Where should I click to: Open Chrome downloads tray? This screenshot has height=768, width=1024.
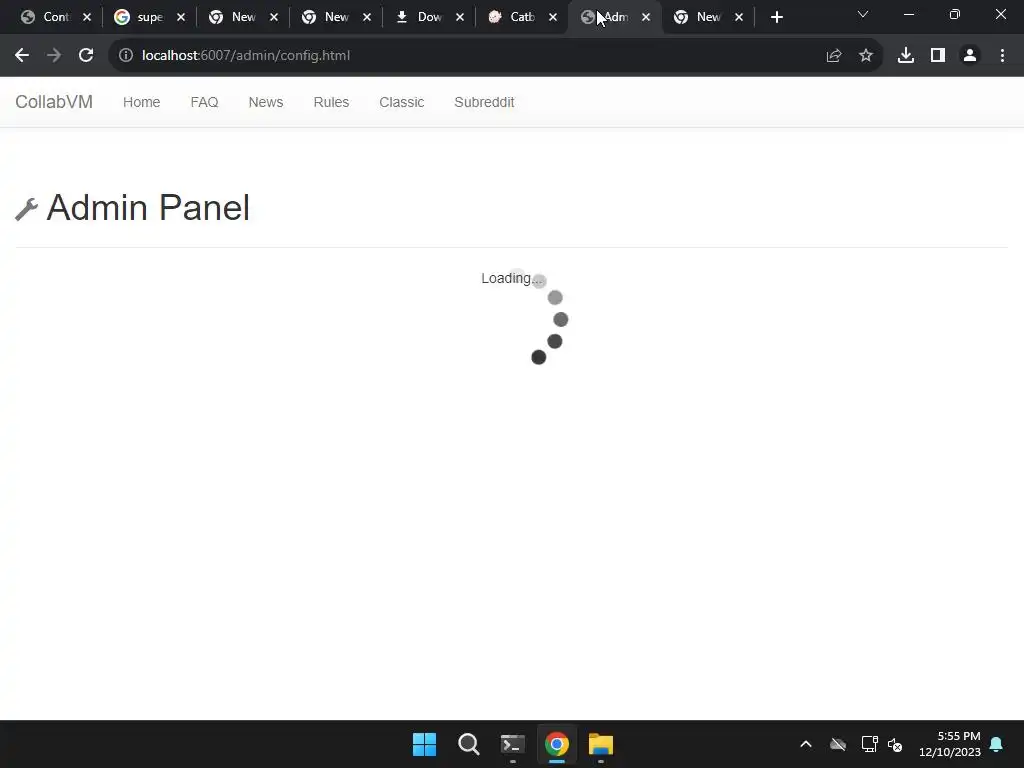[906, 56]
